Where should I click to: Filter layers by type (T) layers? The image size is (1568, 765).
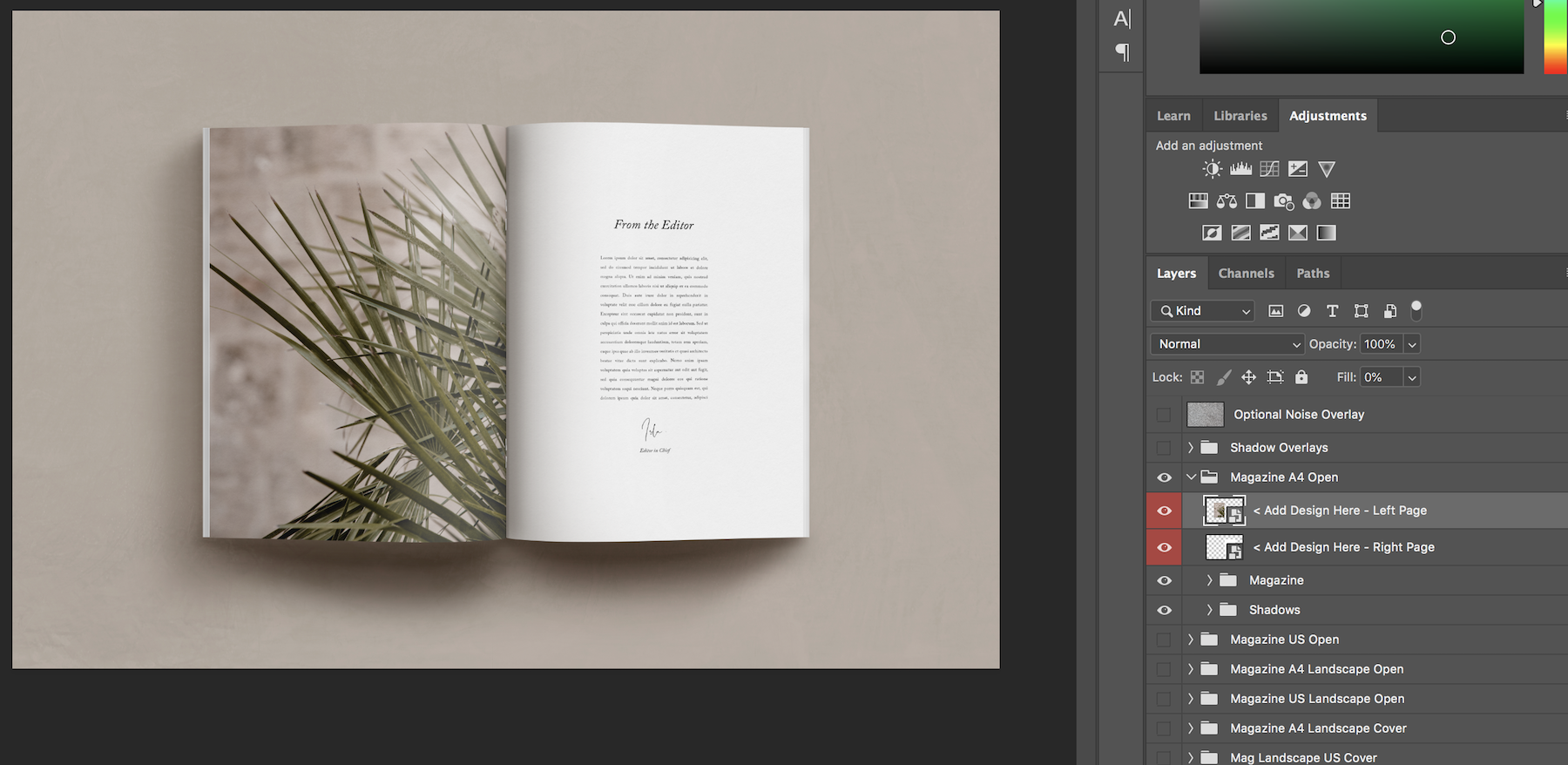pos(1332,311)
